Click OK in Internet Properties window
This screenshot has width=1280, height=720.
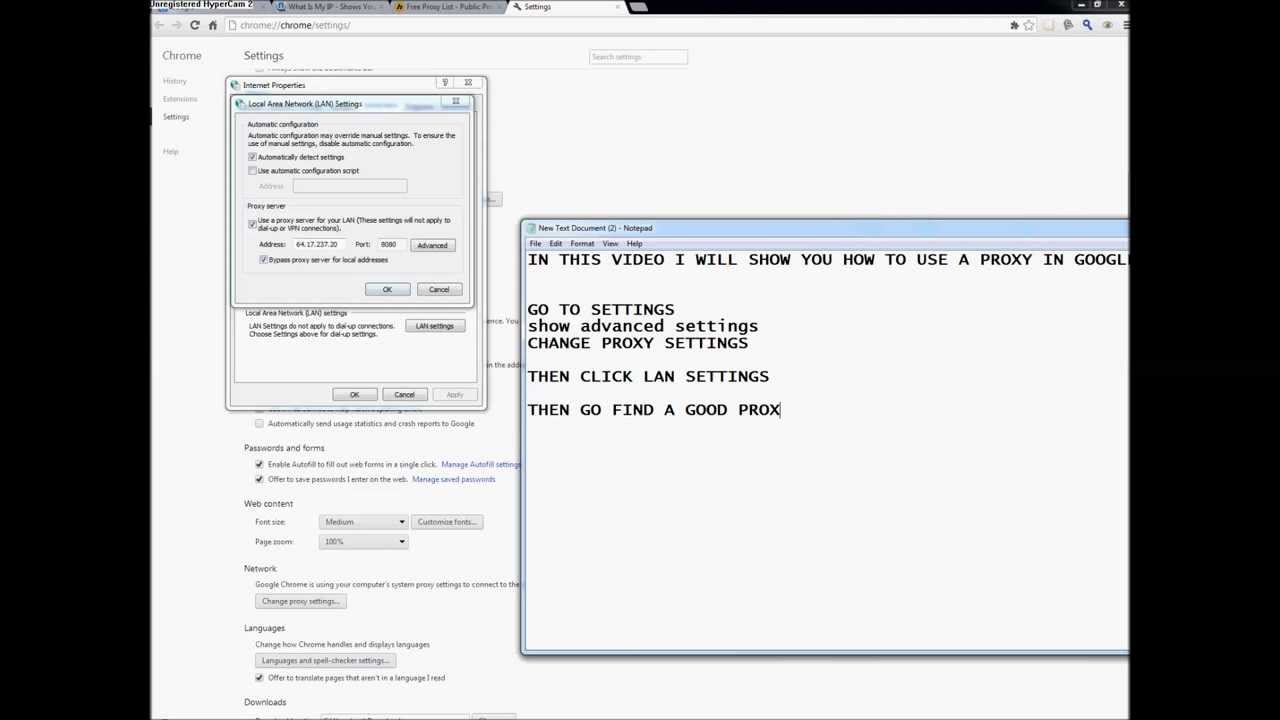pos(354,395)
